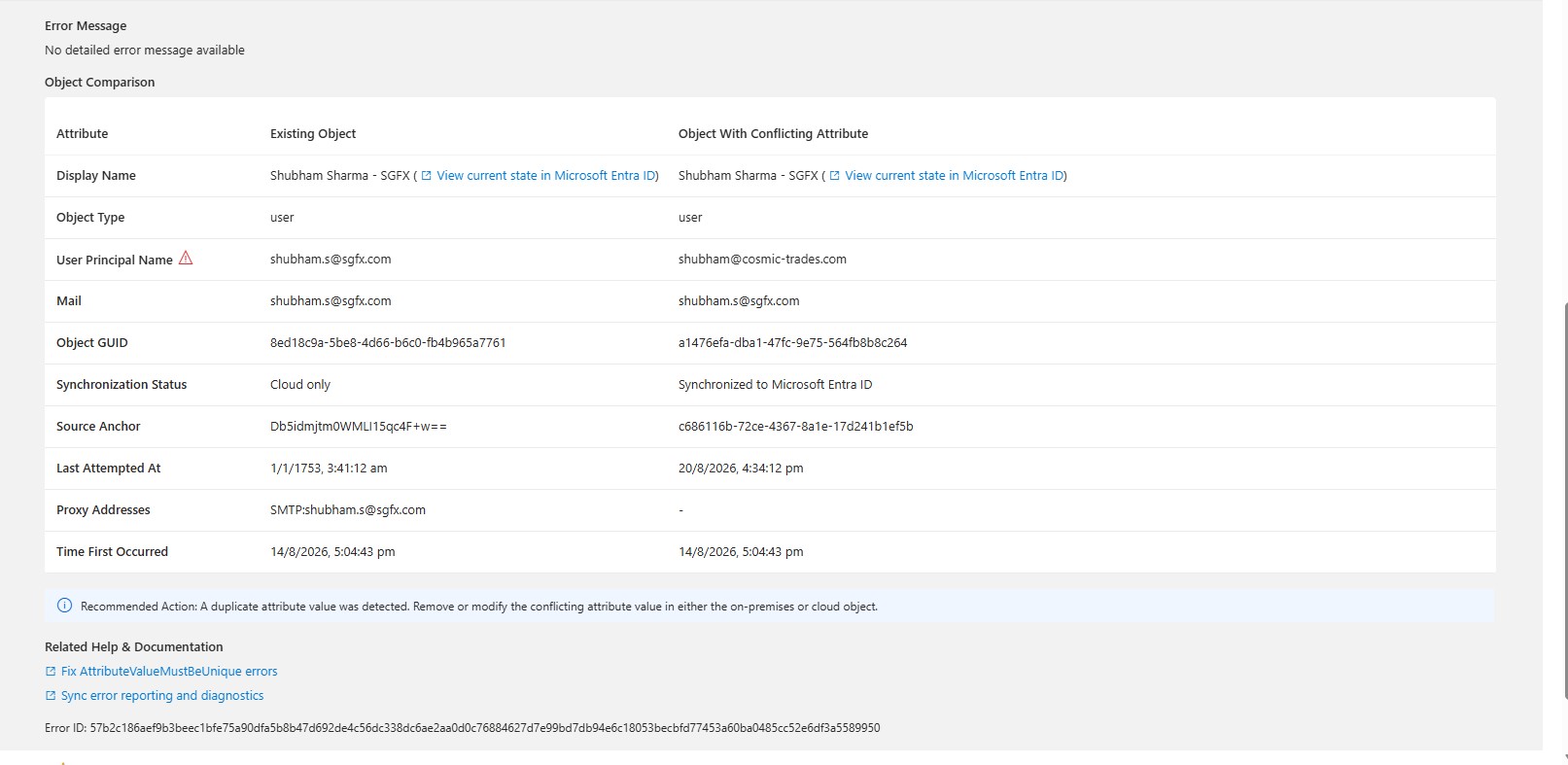Click the UPN value shubham@cosmic-trades.com
The image size is (1568, 765).
[762, 260]
